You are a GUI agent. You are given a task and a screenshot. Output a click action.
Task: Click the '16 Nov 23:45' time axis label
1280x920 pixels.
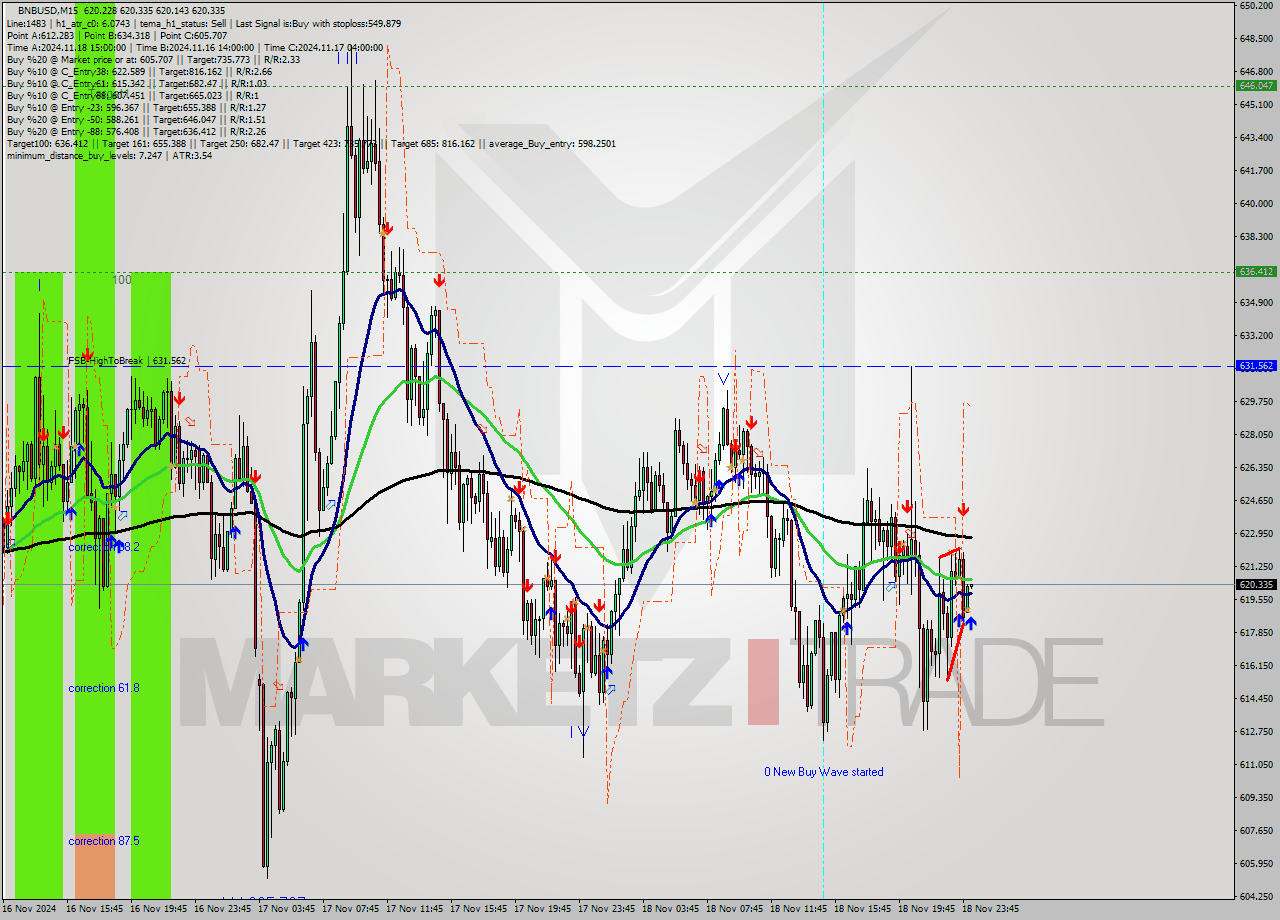click(221, 909)
